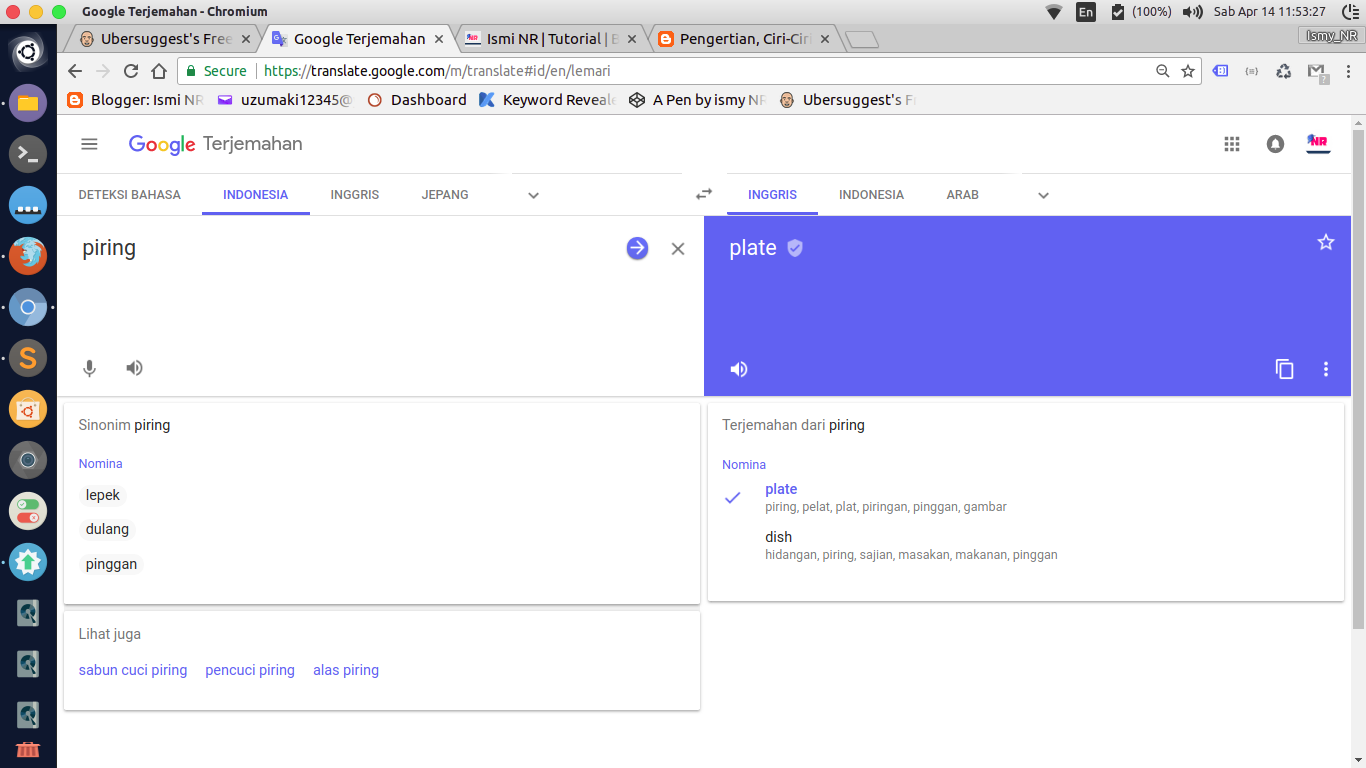Click synonym pinggan

[111, 564]
